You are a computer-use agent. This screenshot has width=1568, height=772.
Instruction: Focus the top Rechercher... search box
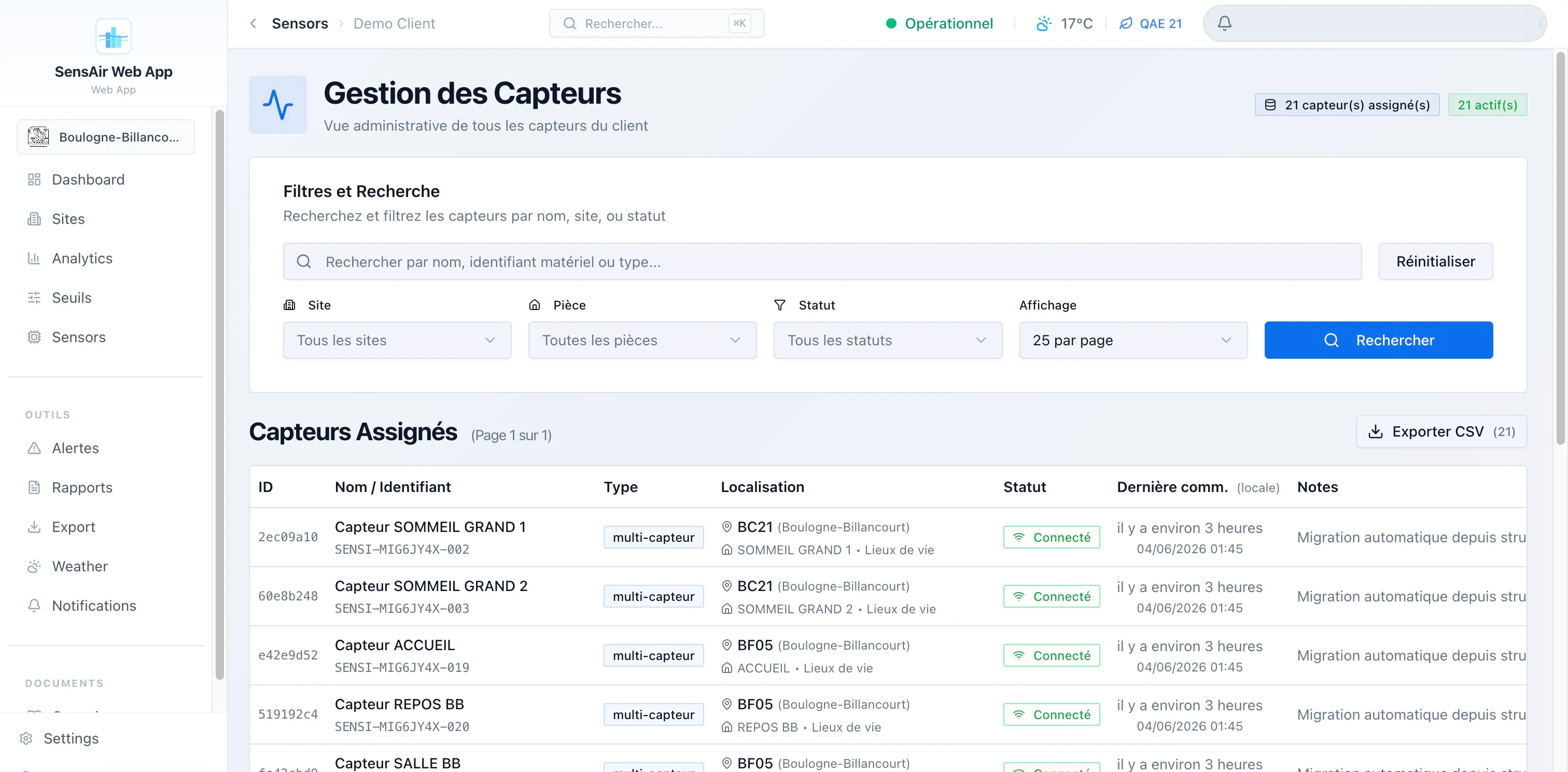click(656, 23)
